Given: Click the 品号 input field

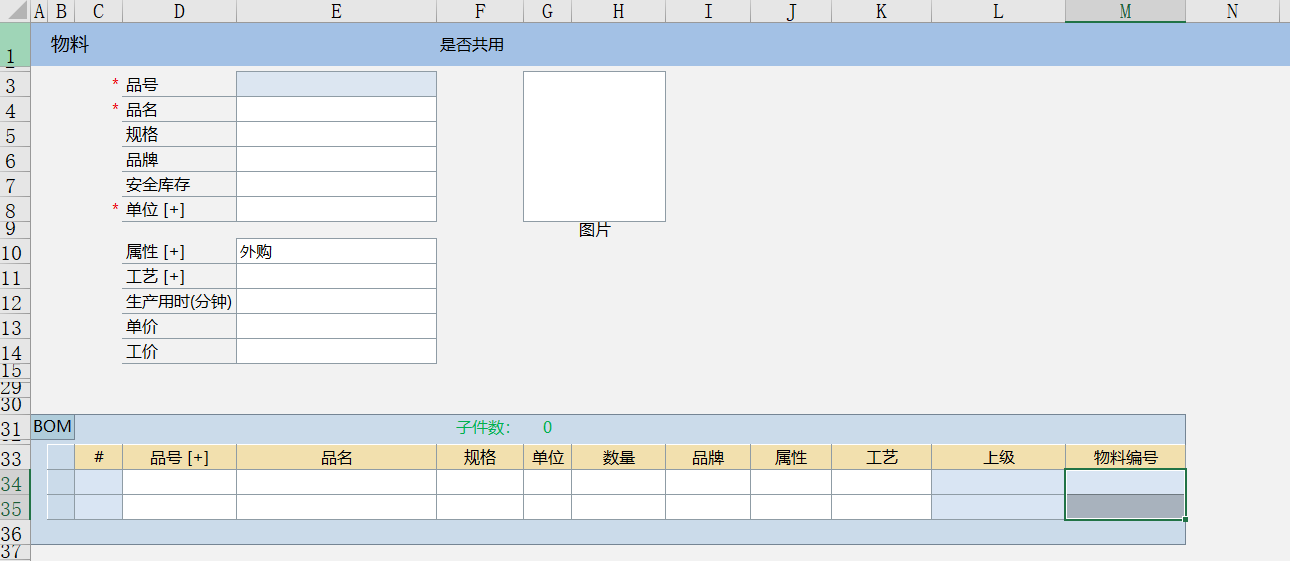Looking at the screenshot, I should [x=336, y=85].
